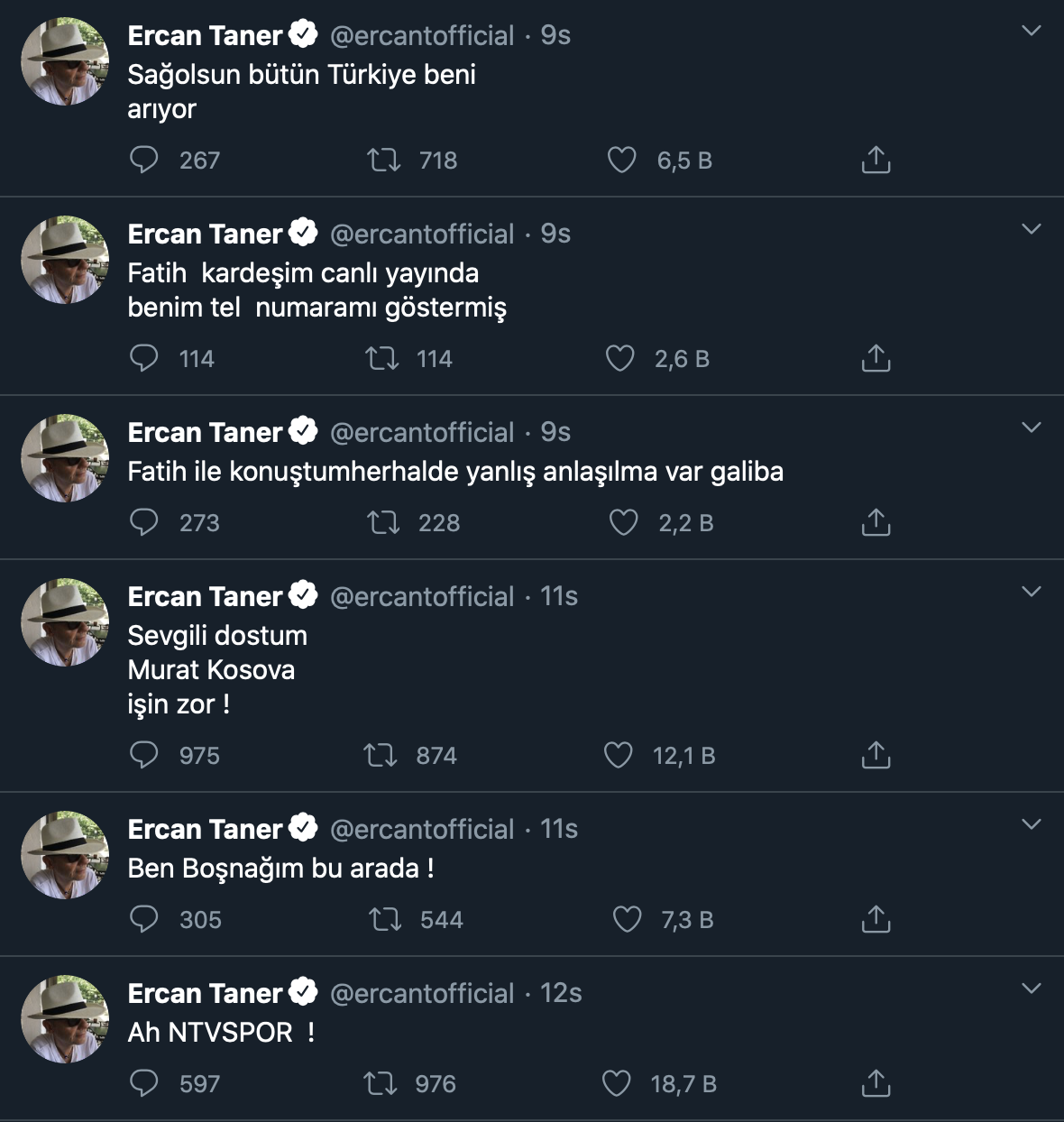
Task: Select Ercan Taner's name on the bottom tweet
Action: pyautogui.click(x=206, y=992)
